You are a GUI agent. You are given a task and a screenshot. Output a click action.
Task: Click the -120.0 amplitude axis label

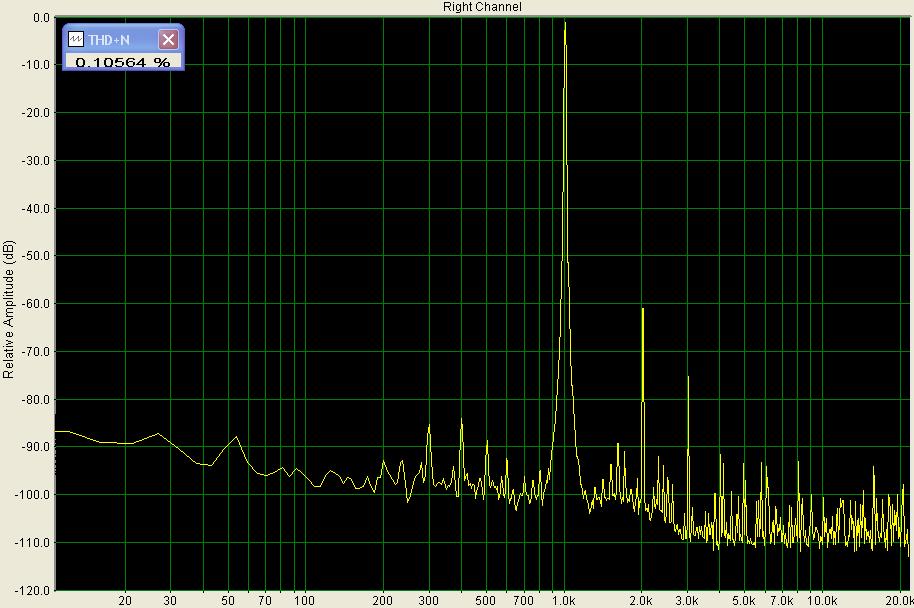(x=33, y=591)
